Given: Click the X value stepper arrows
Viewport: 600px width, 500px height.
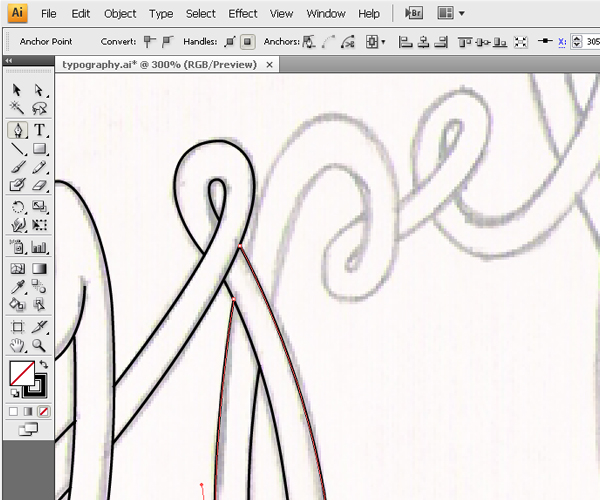Looking at the screenshot, I should [x=577, y=41].
